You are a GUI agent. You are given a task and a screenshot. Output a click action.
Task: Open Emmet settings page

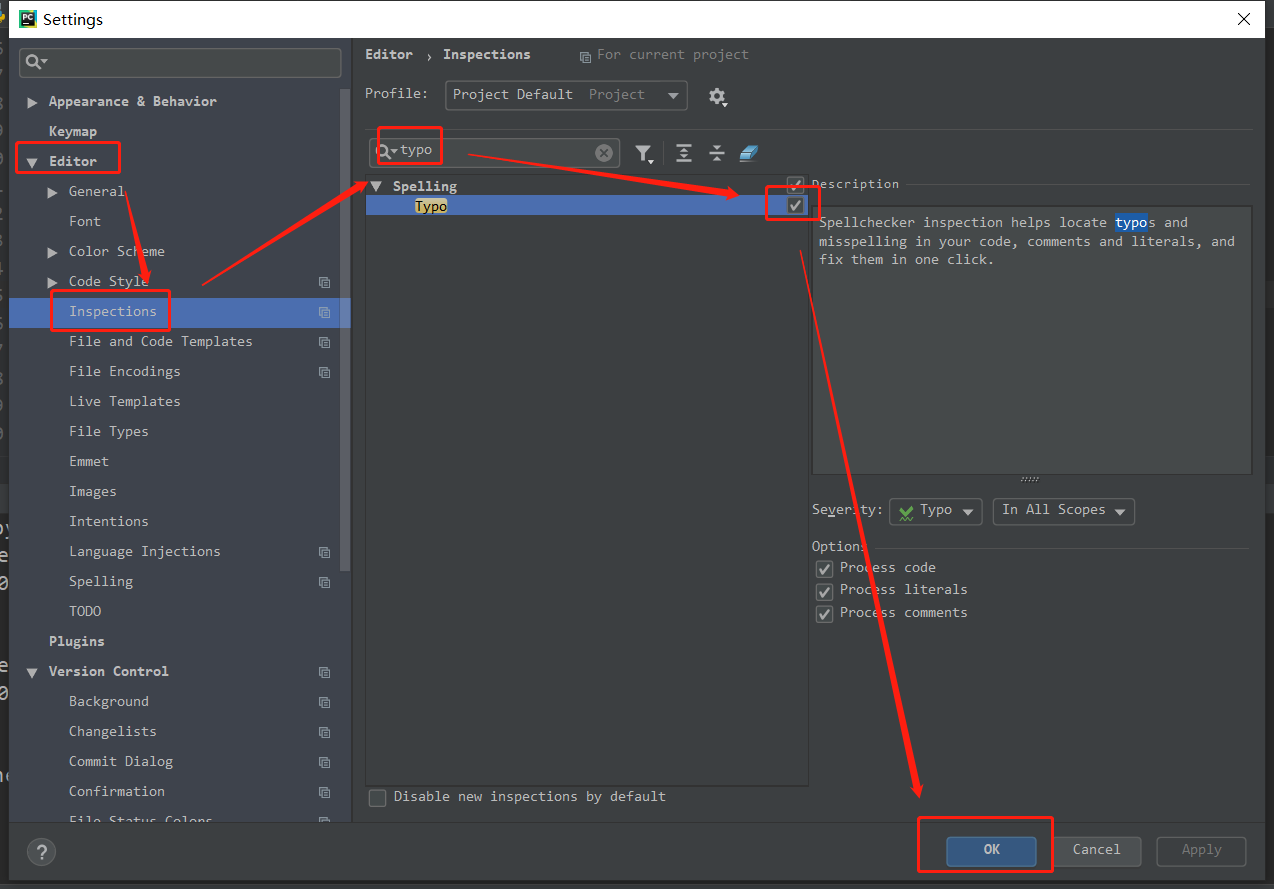point(89,462)
